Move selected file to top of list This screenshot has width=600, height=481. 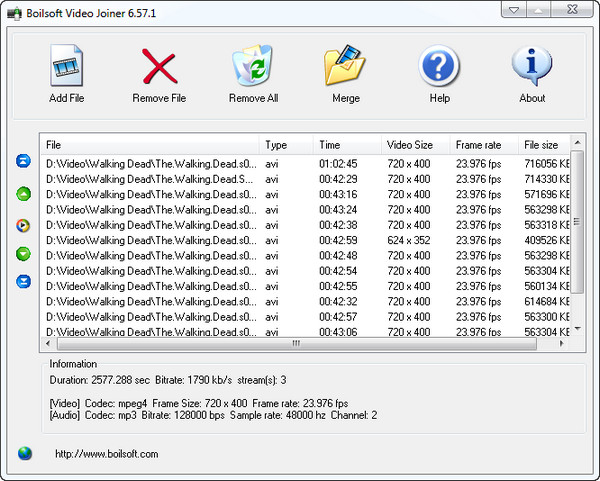pos(23,161)
